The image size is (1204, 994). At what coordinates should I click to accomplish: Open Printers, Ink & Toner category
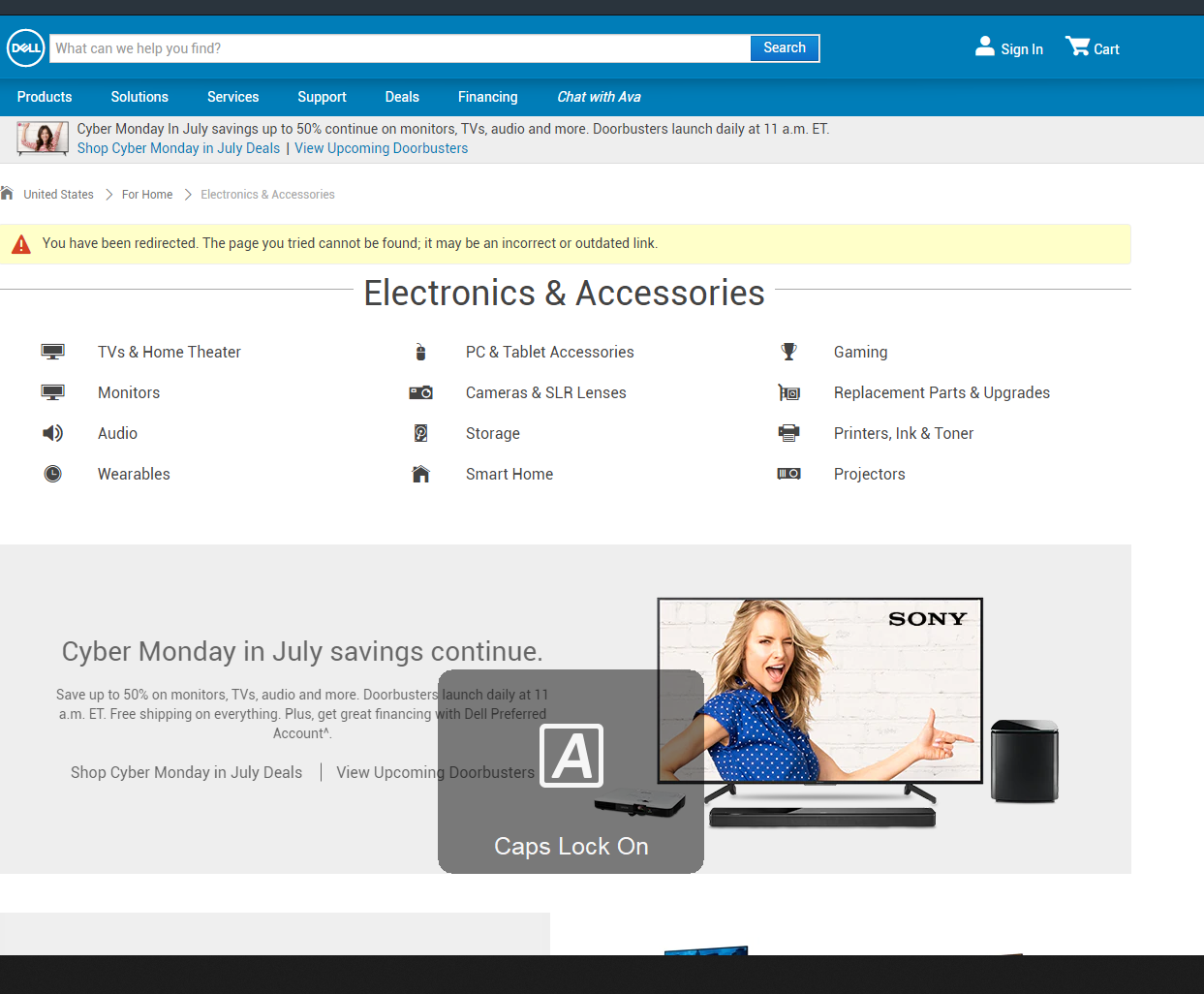(x=903, y=433)
